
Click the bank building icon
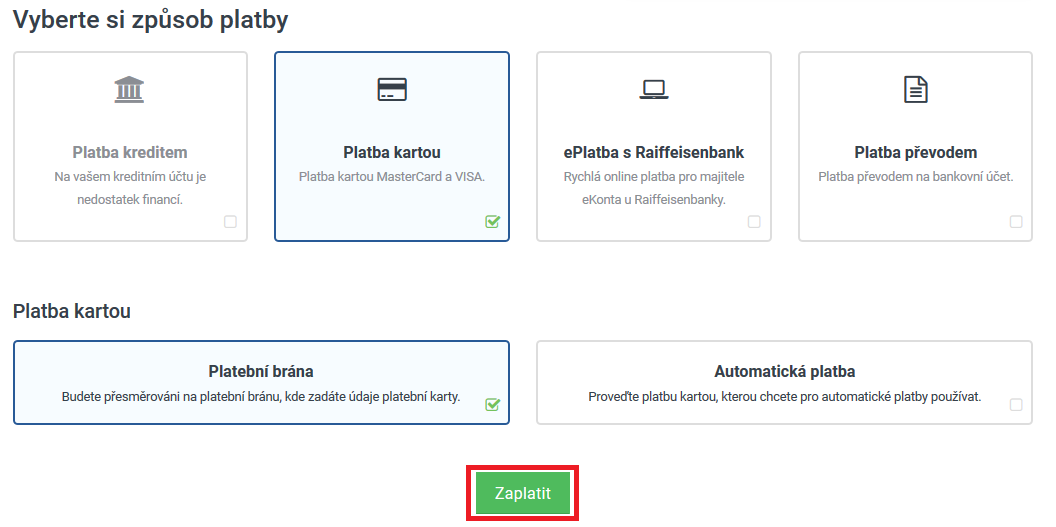point(129,90)
